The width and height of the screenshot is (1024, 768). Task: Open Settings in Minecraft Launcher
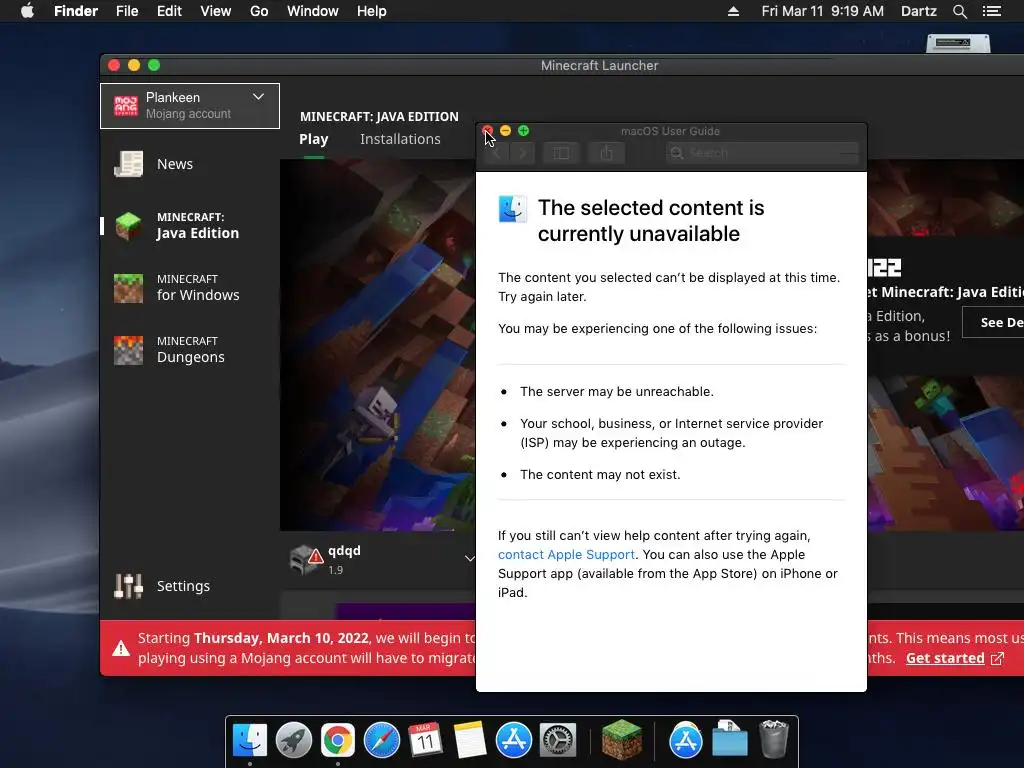[x=189, y=586]
